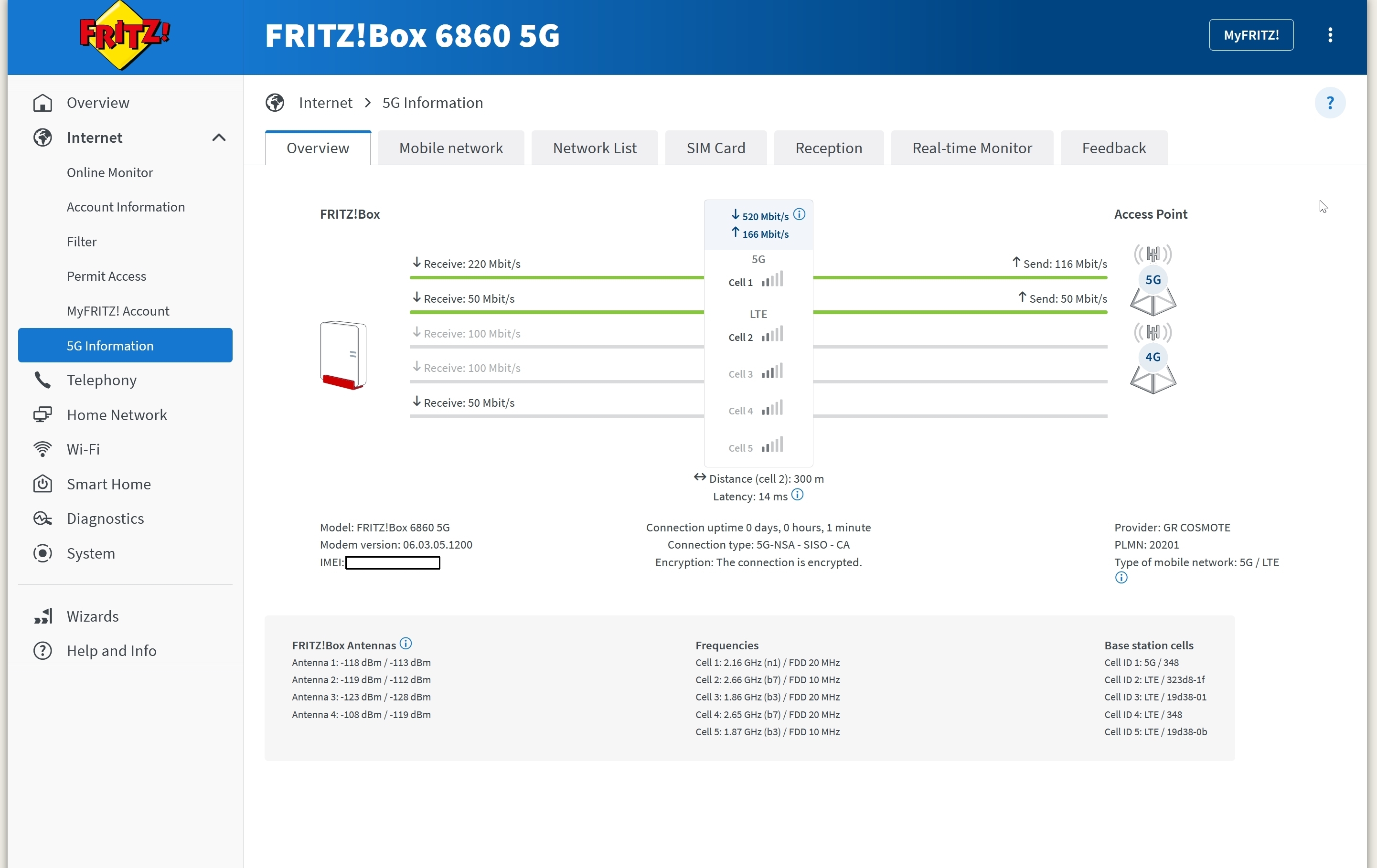The width and height of the screenshot is (1377, 868).
Task: Click the green Receive 220 Mbit/s bar
Action: coord(556,277)
